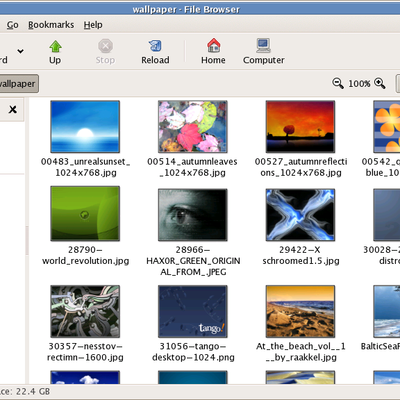Select the tango desktop thumbnail
Image resolution: width=400 pixels, height=400 pixels.
(x=193, y=311)
